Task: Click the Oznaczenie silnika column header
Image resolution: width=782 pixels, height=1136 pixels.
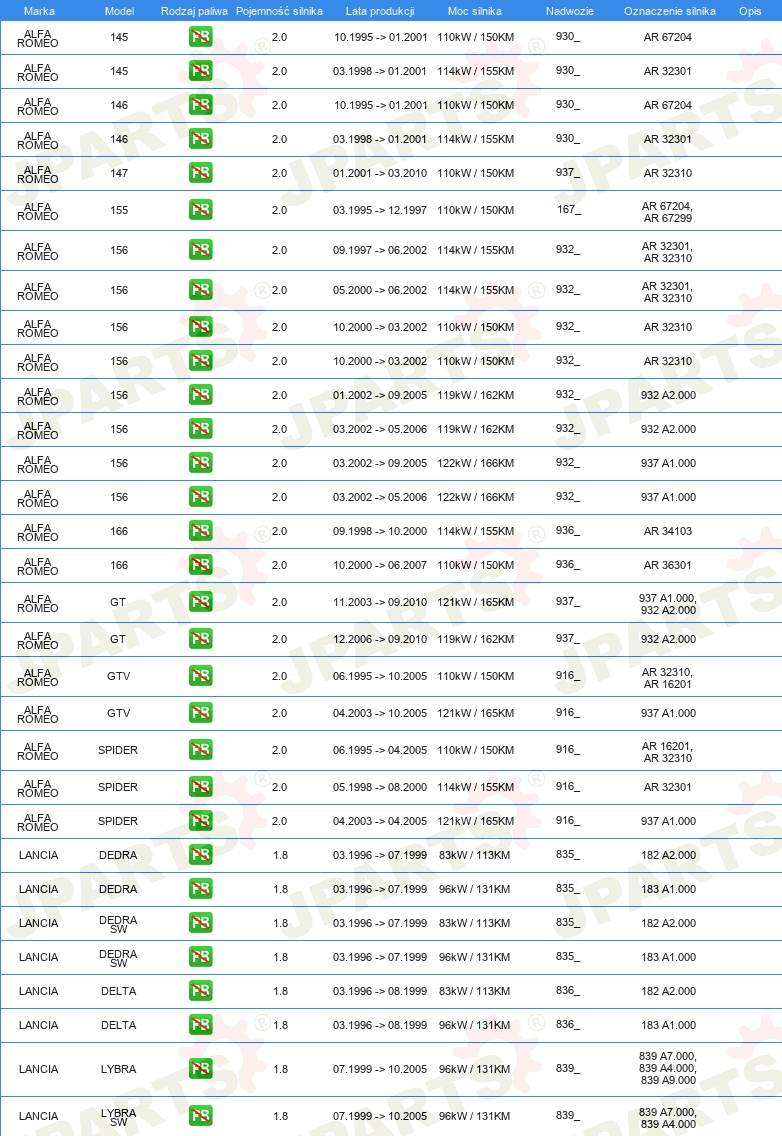Action: (x=670, y=11)
